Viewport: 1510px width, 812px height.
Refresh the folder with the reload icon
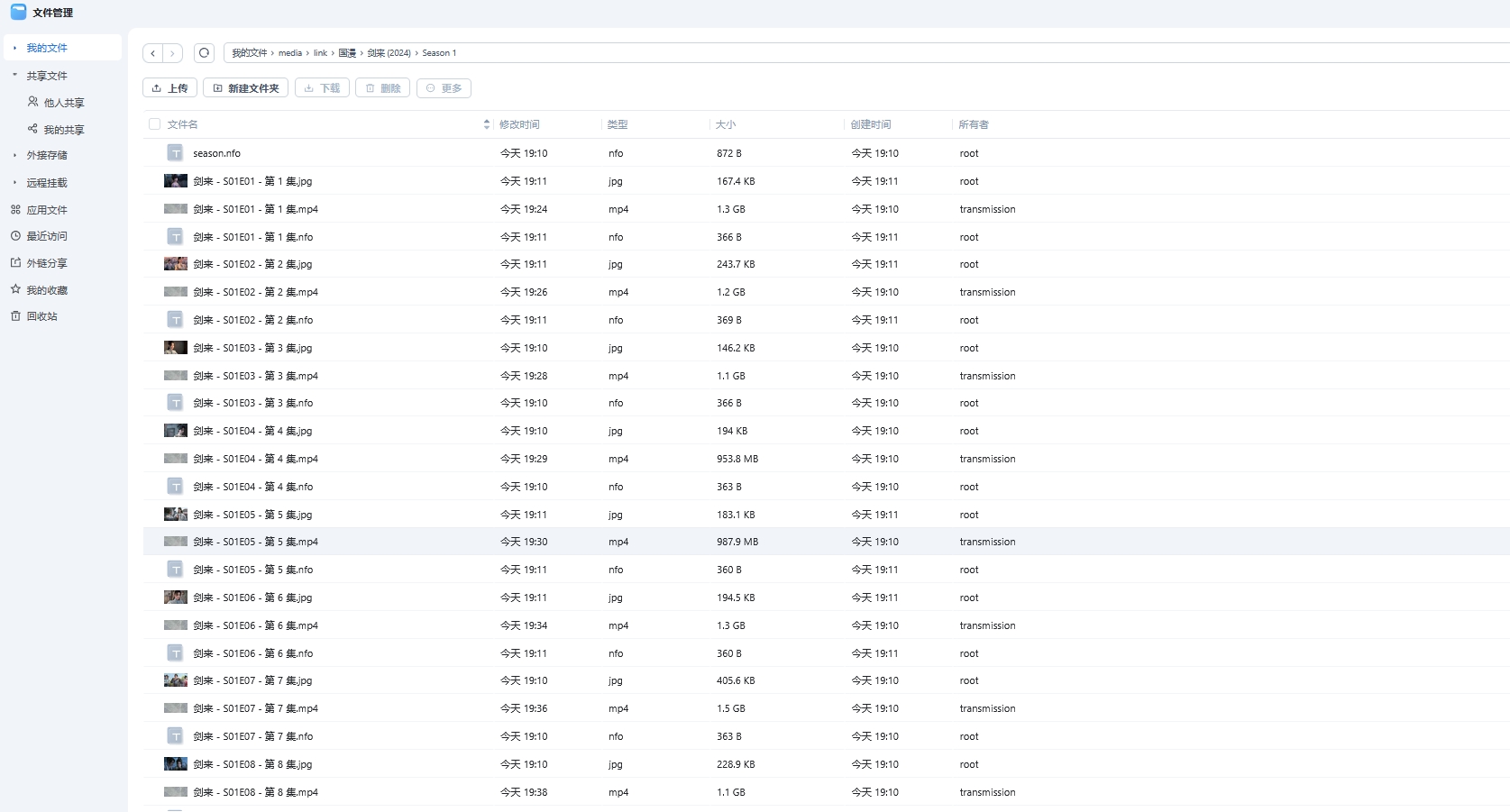[x=205, y=53]
